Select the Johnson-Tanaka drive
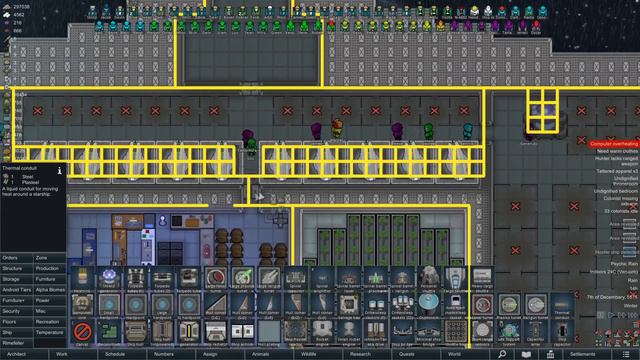Viewport: 640px width, 360px height. 376,333
